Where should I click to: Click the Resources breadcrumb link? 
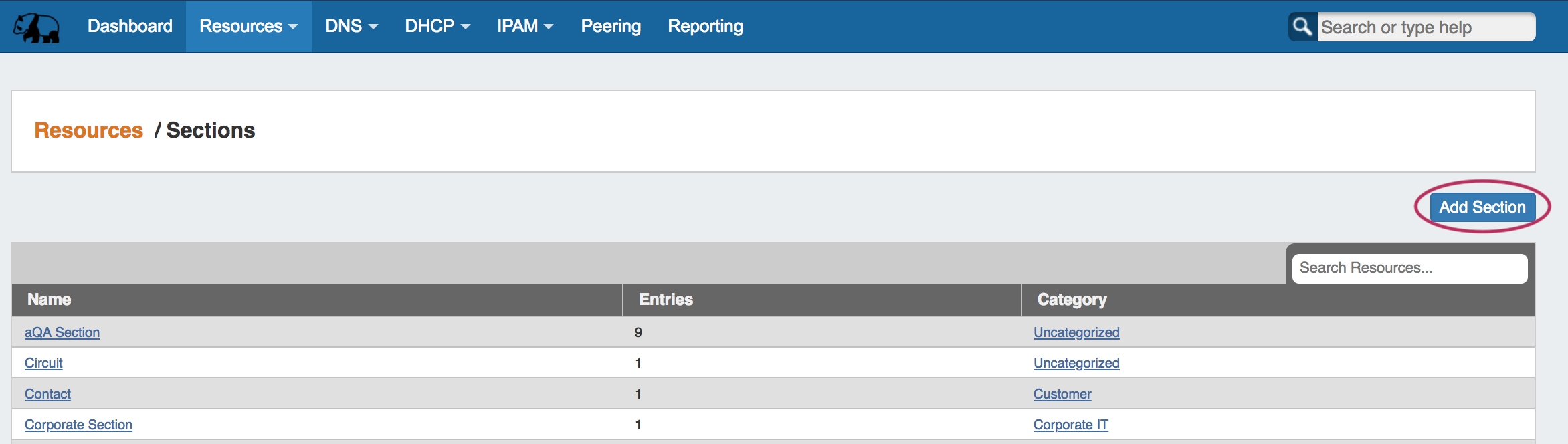point(89,130)
